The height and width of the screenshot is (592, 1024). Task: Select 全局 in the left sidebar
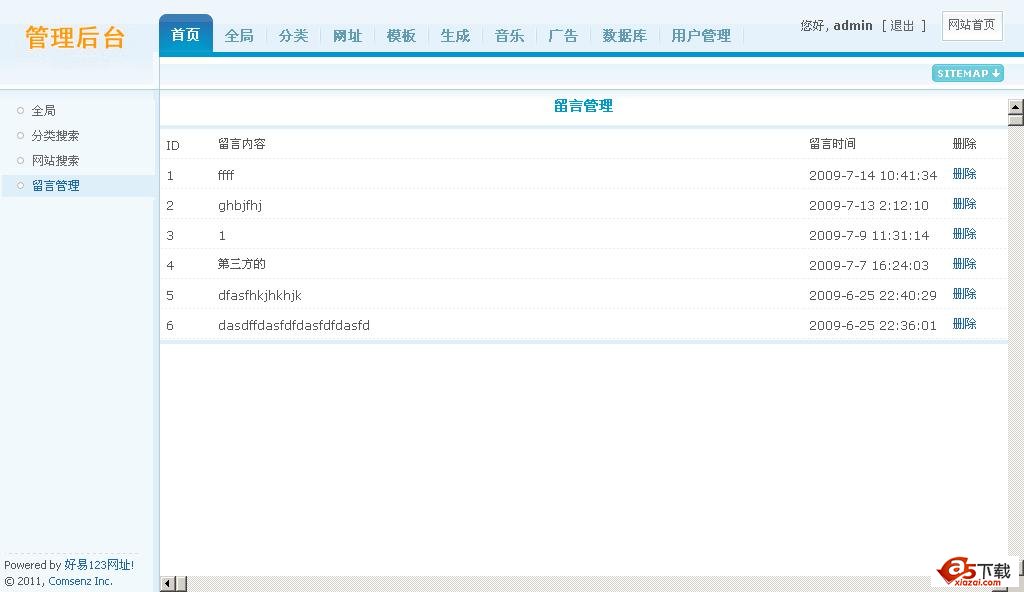[44, 111]
